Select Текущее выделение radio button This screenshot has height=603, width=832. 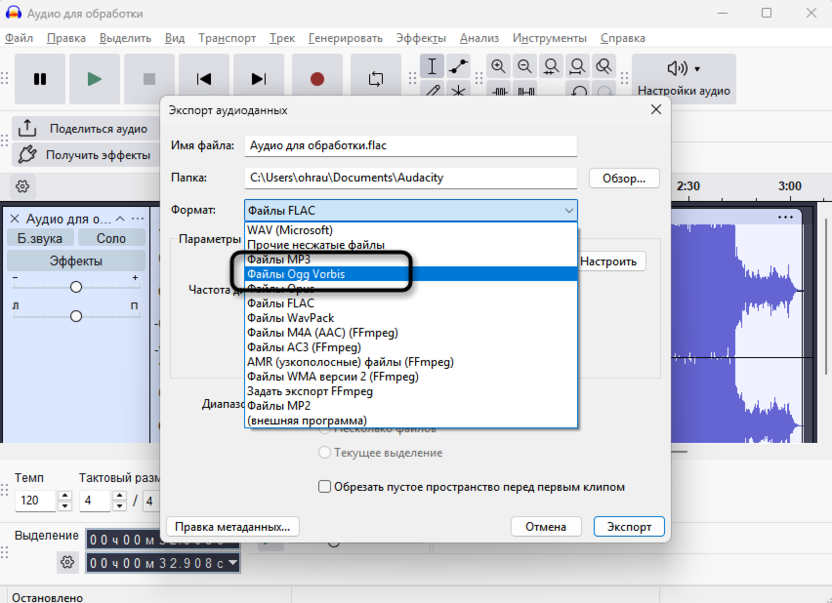[x=324, y=453]
